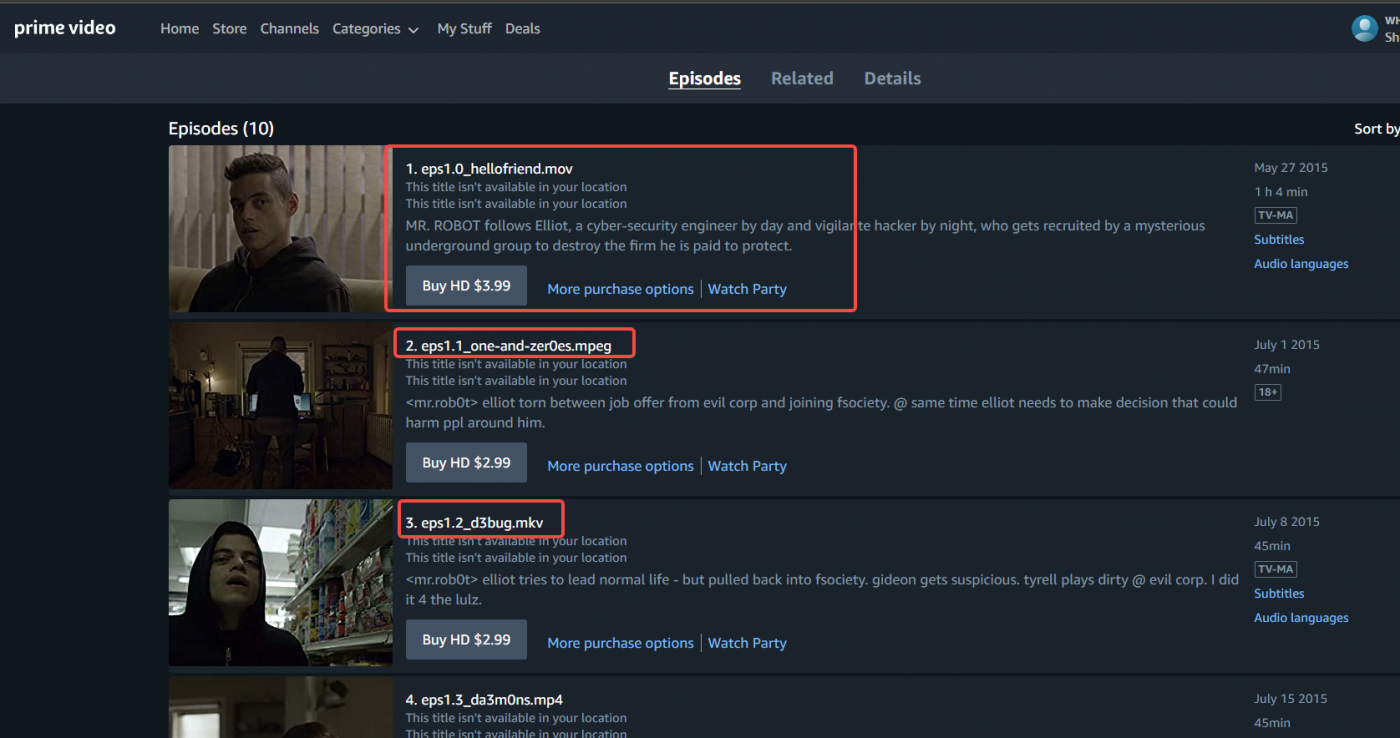Screen dimensions: 1400x738
Task: Open thumbnail for eps1.2_d3bug.mkv
Action: tap(280, 583)
